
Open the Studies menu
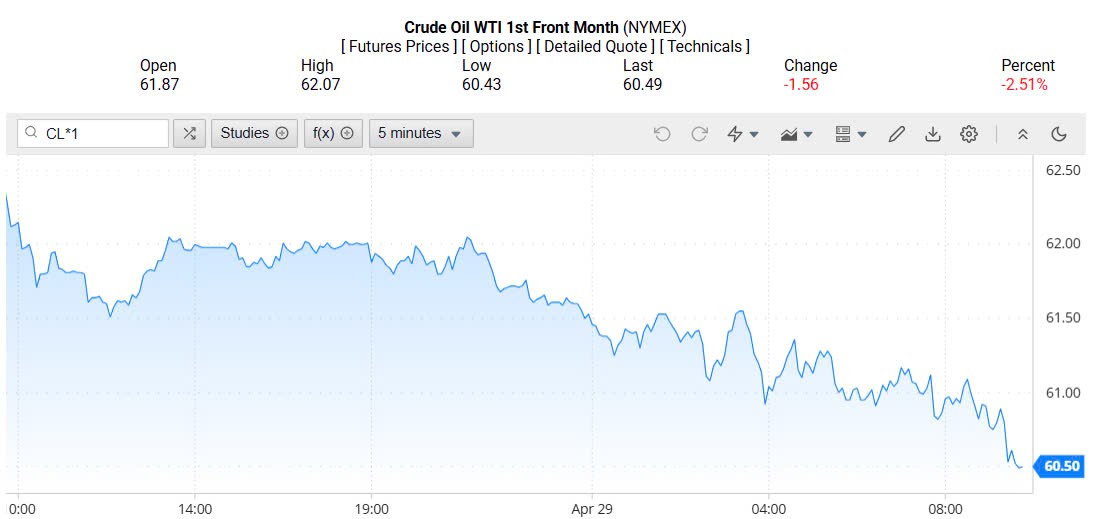point(254,133)
